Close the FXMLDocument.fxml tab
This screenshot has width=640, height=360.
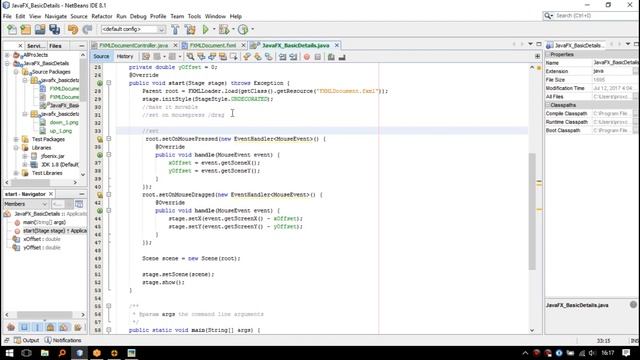click(243, 45)
